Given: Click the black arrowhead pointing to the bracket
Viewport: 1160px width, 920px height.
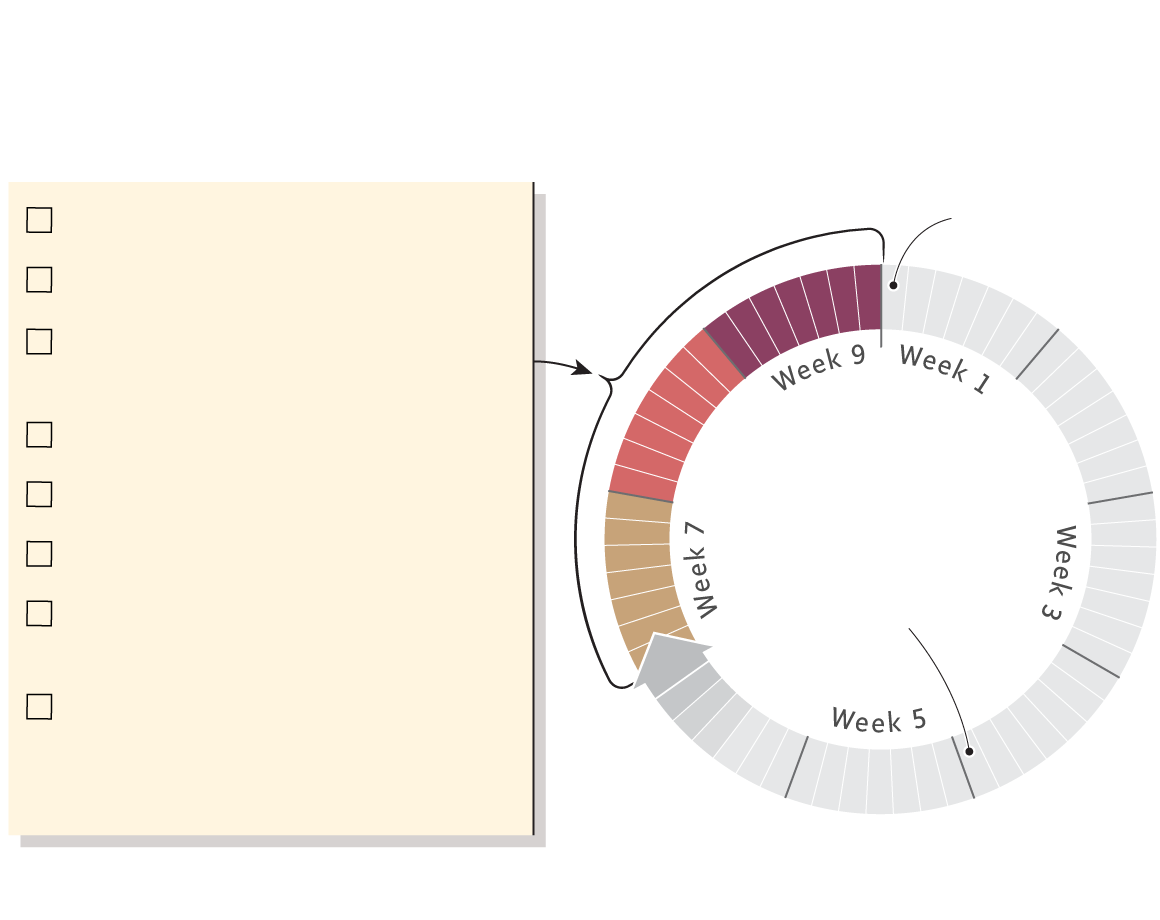Looking at the screenshot, I should pyautogui.click(x=580, y=368).
